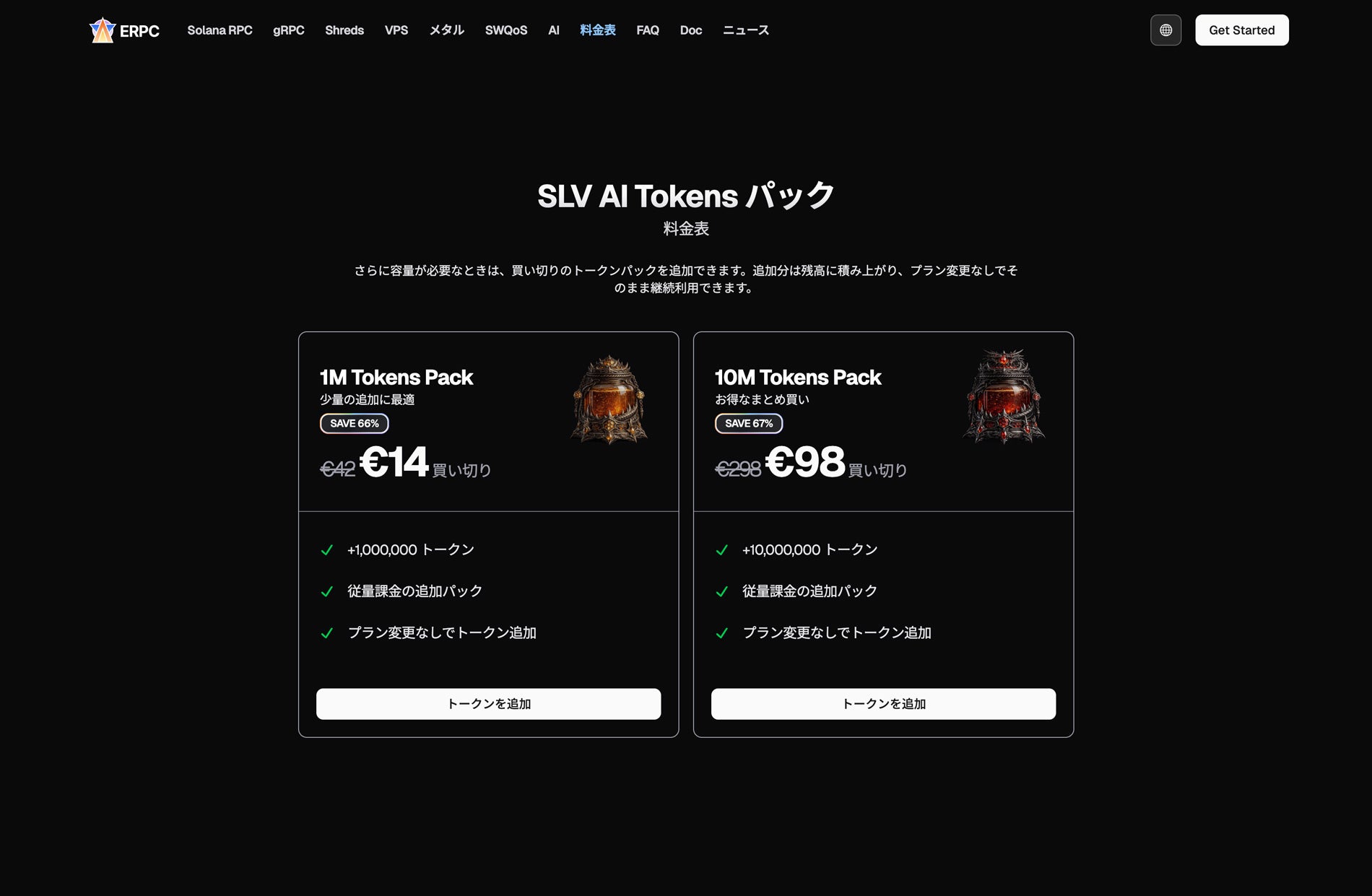Open the Solana RPC menu item
The width and height of the screenshot is (1372, 896).
point(220,30)
